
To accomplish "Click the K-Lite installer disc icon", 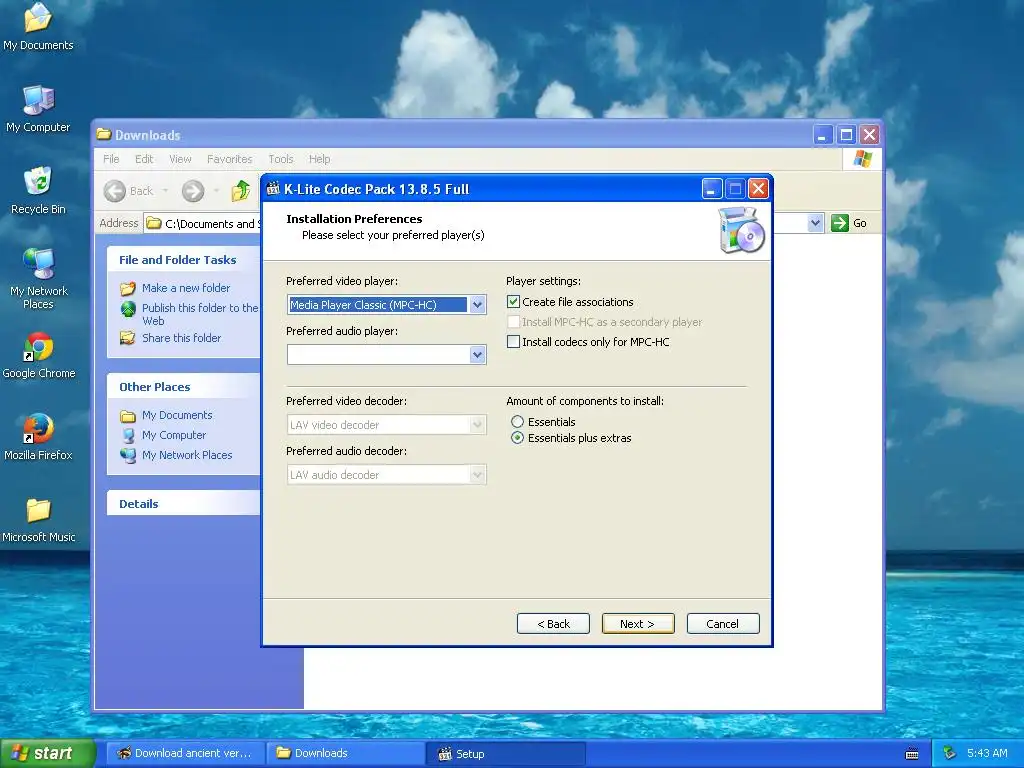I will tap(741, 231).
